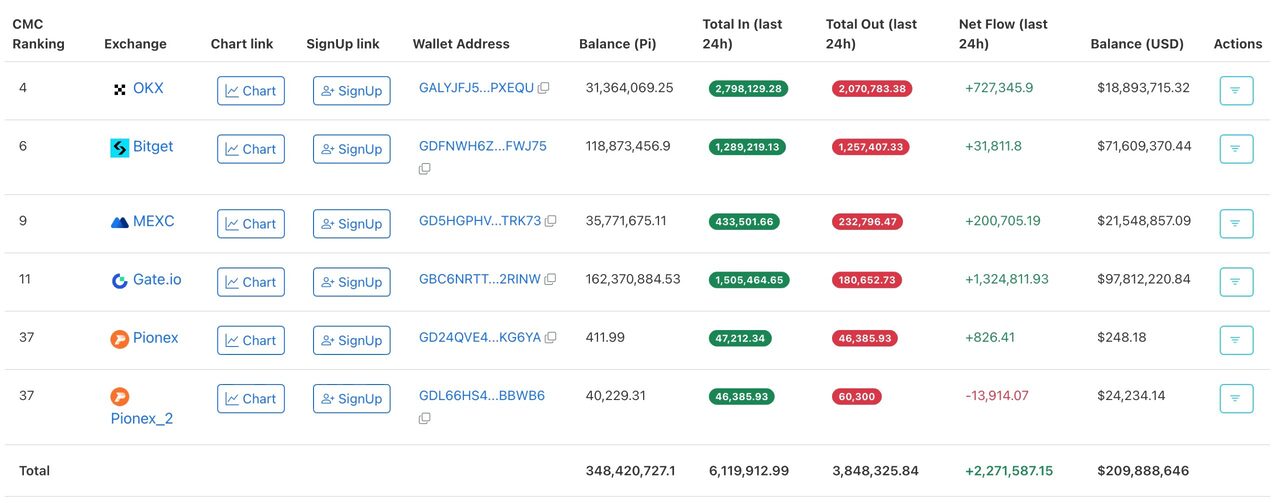1280x503 pixels.
Task: Open wallet address GALYJFJ5...PXEQU
Action: click(x=476, y=88)
